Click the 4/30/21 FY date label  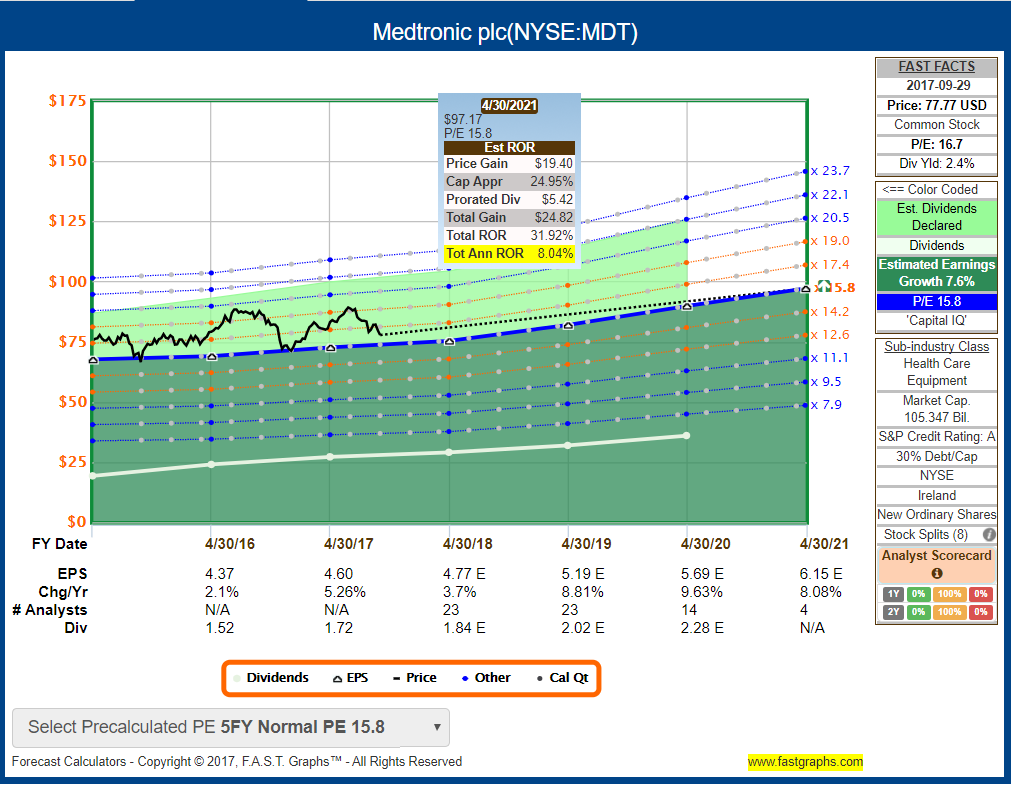point(824,544)
